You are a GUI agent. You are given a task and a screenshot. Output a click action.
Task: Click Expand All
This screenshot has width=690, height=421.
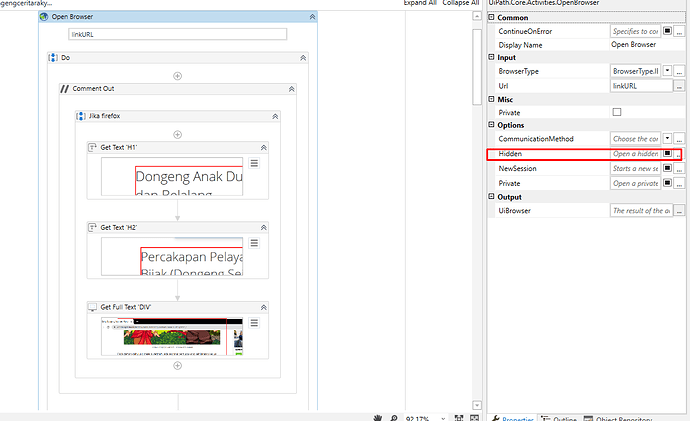(x=420, y=3)
